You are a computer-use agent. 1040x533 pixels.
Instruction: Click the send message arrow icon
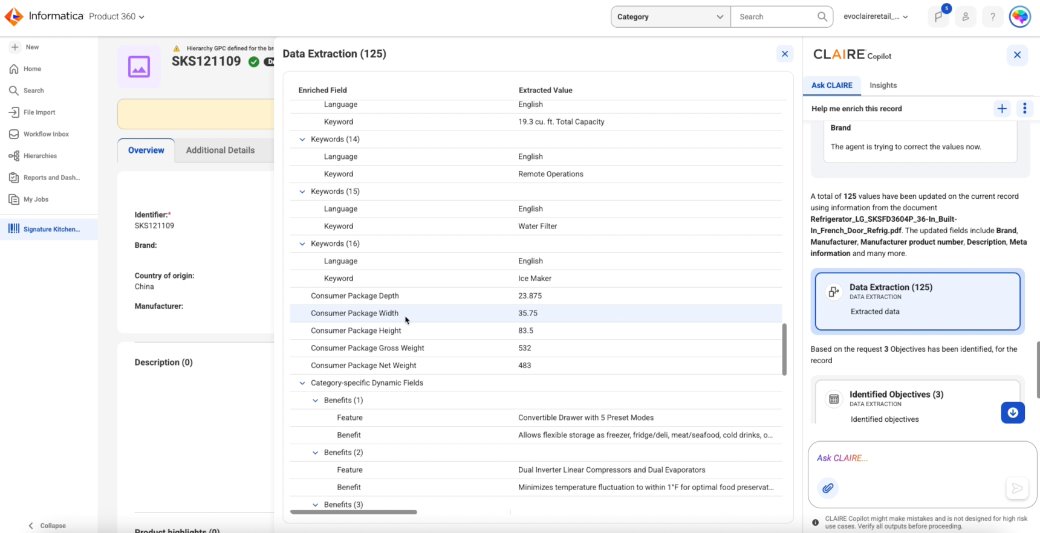[1016, 489]
